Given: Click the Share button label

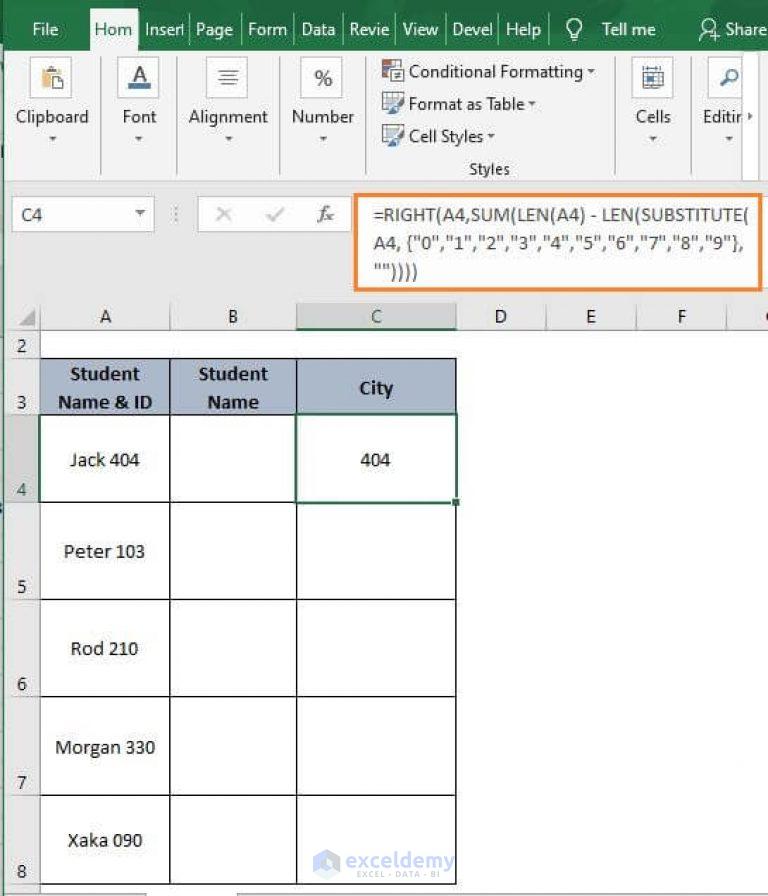Looking at the screenshot, I should [x=745, y=29].
